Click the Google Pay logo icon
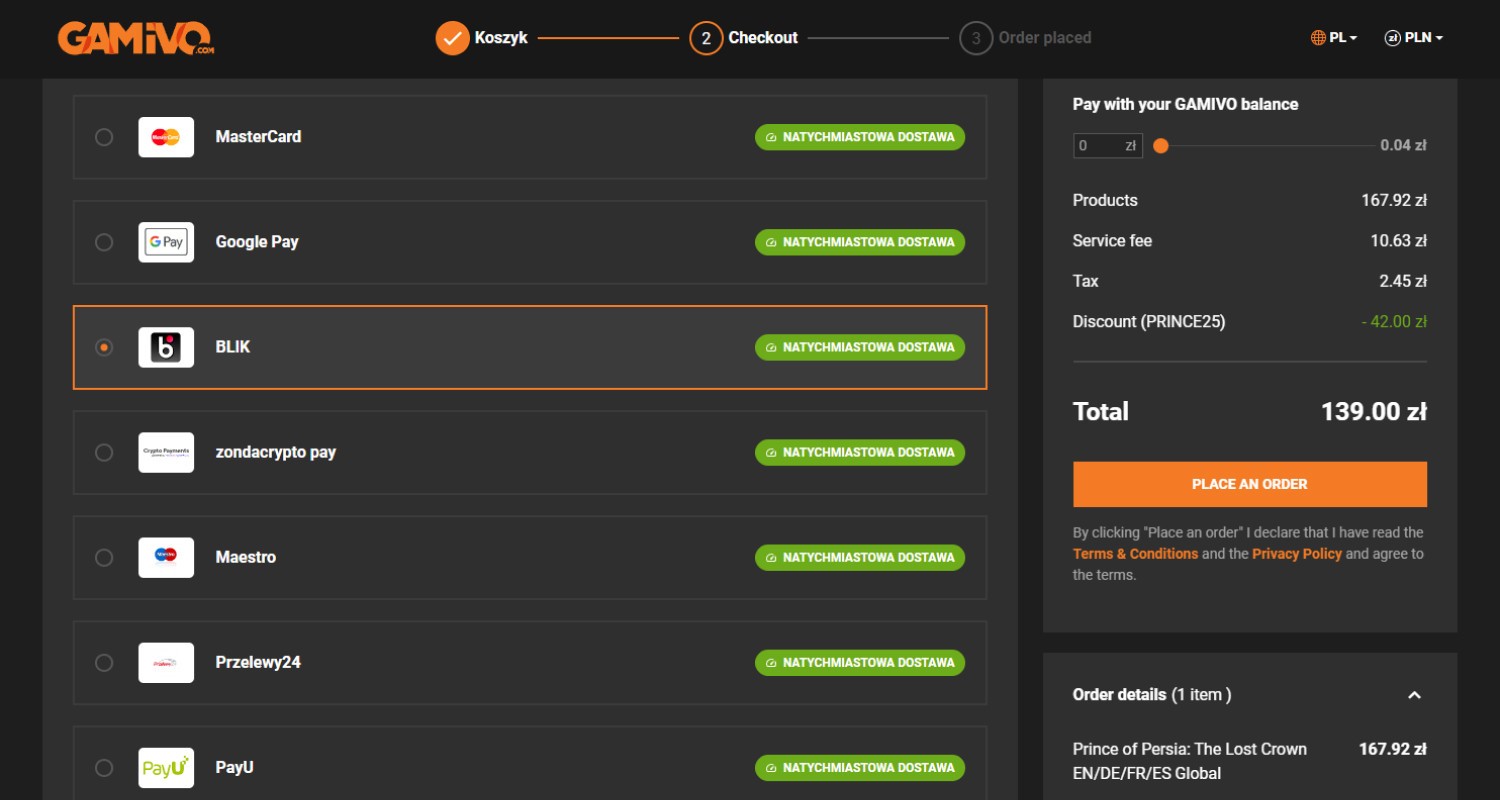The image size is (1500, 800). [x=166, y=242]
